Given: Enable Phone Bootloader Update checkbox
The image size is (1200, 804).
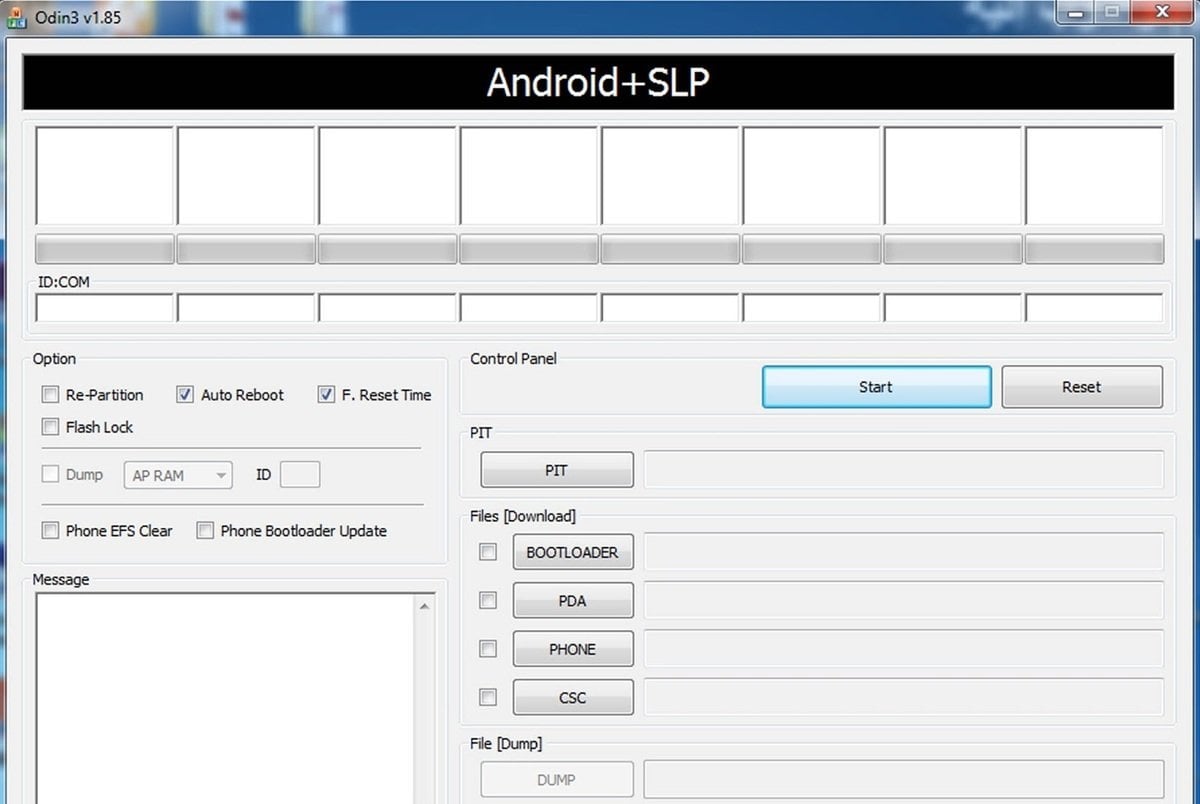Looking at the screenshot, I should tap(205, 531).
